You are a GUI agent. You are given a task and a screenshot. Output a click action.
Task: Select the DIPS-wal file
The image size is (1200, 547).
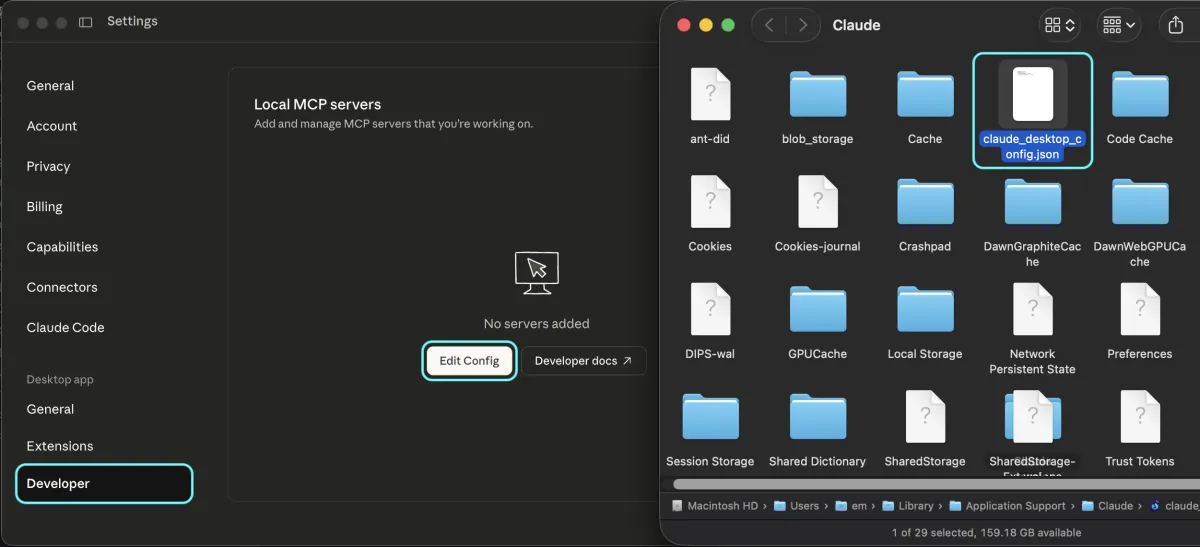coord(710,321)
